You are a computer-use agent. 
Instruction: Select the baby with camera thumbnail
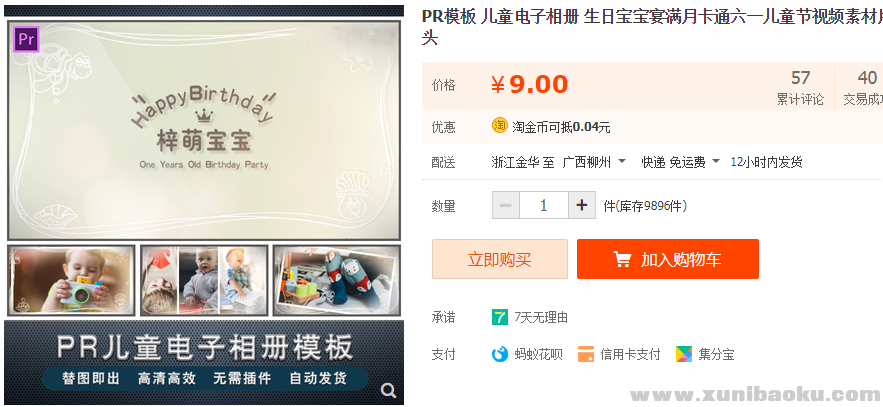71,280
